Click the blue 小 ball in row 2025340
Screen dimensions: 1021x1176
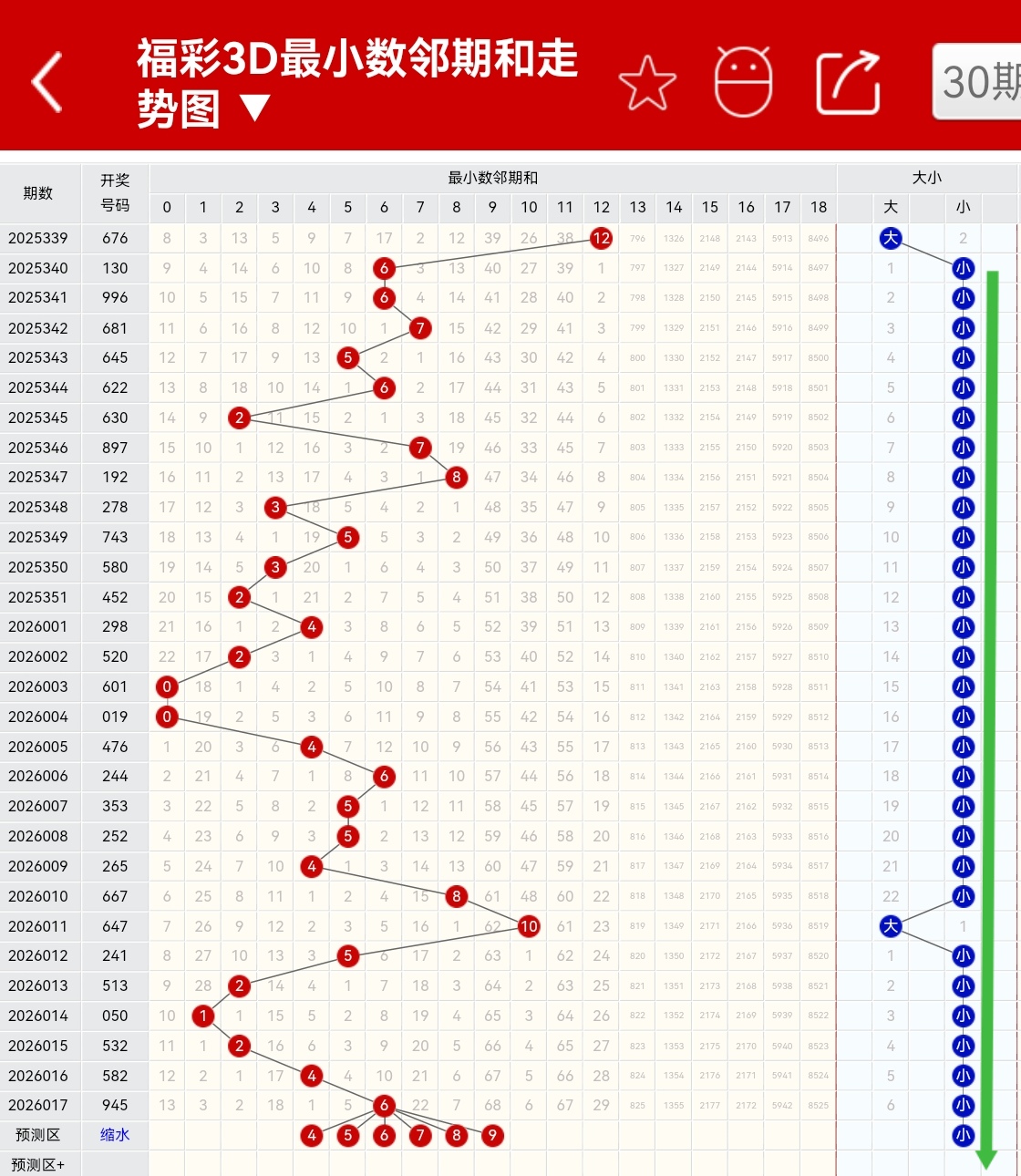(x=964, y=269)
